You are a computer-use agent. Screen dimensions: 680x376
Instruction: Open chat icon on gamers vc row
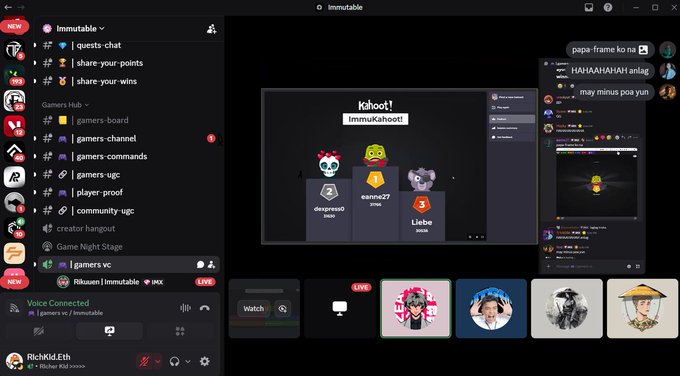point(200,265)
